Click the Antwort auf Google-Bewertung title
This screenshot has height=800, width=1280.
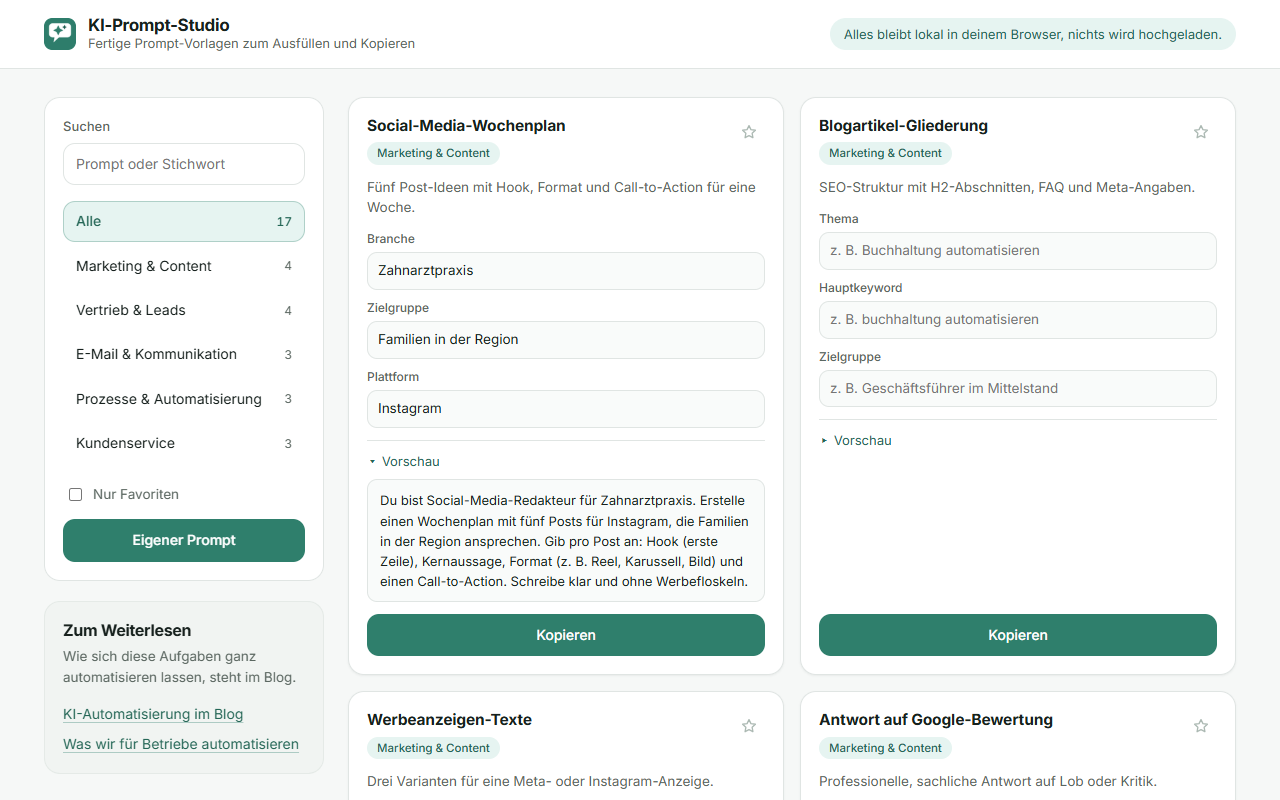936,720
